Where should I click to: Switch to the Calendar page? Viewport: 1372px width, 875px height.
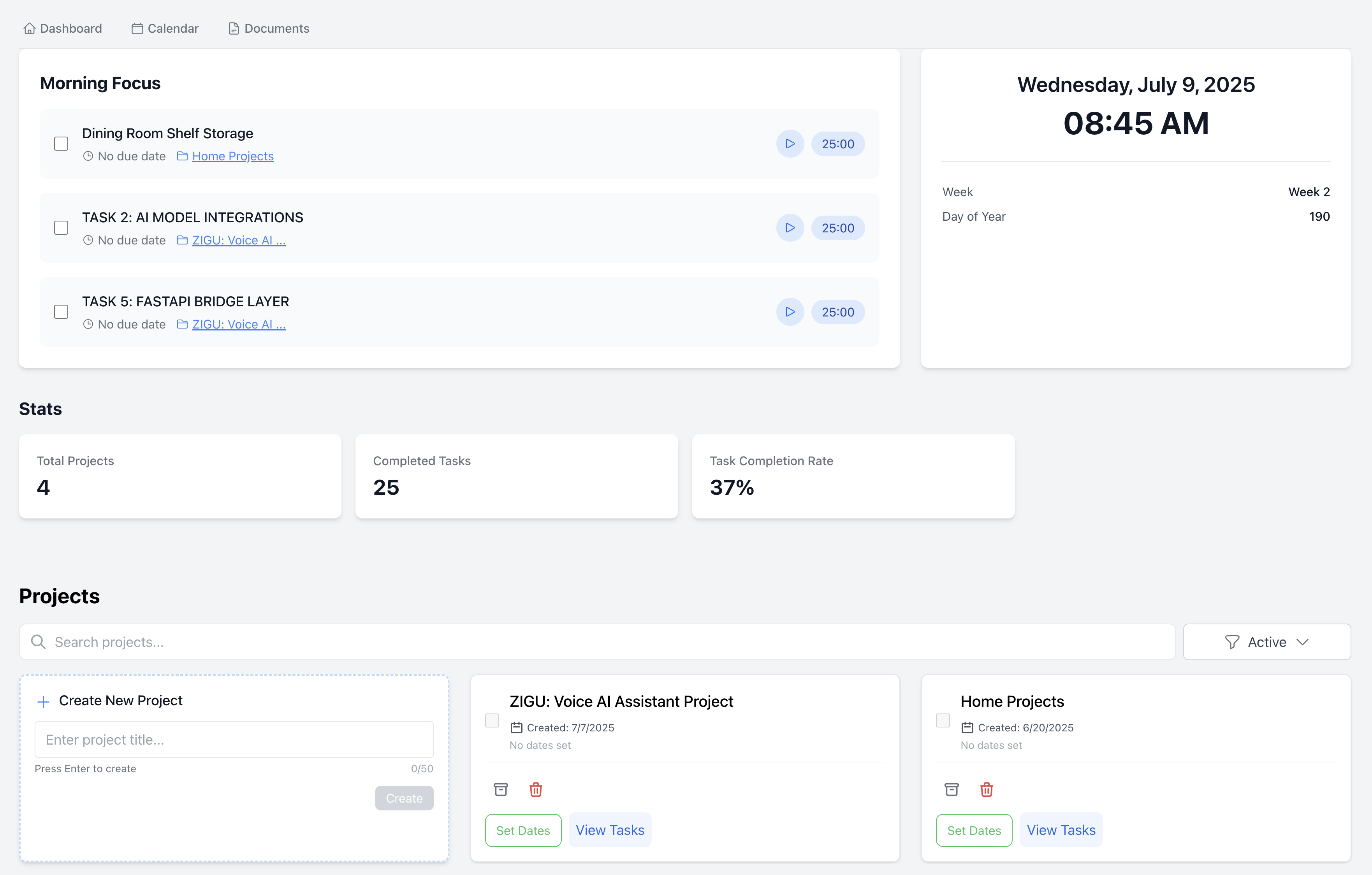click(165, 28)
